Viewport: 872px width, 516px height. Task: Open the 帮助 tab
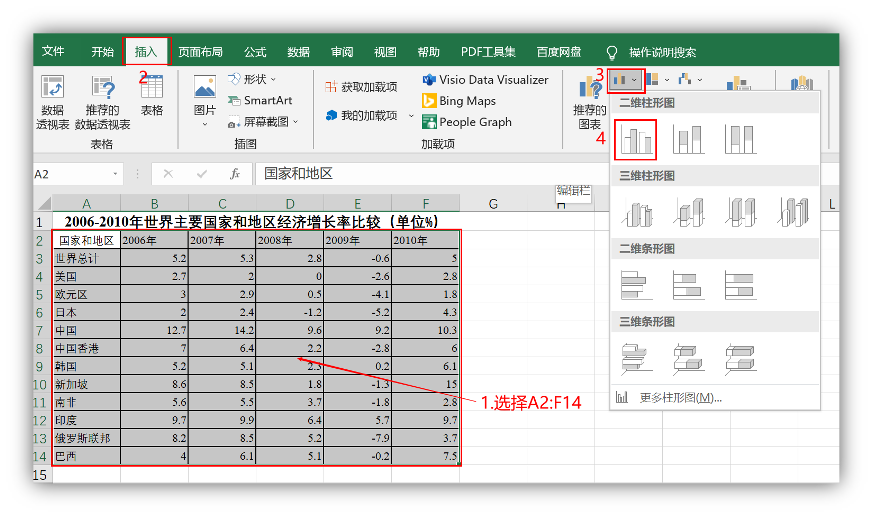[429, 52]
